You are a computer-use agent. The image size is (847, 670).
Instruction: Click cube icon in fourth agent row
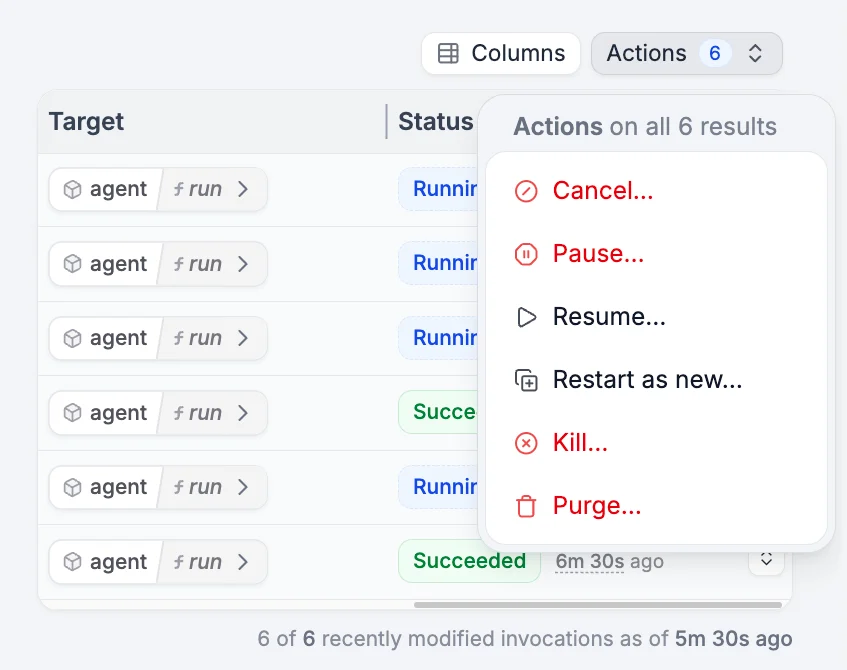72,413
